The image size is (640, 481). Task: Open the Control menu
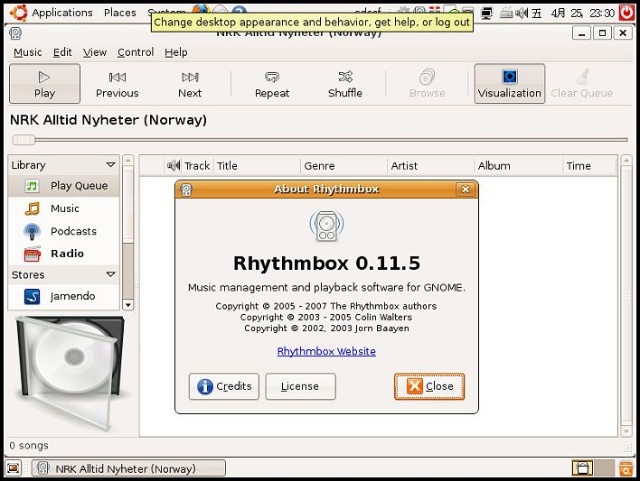point(136,52)
